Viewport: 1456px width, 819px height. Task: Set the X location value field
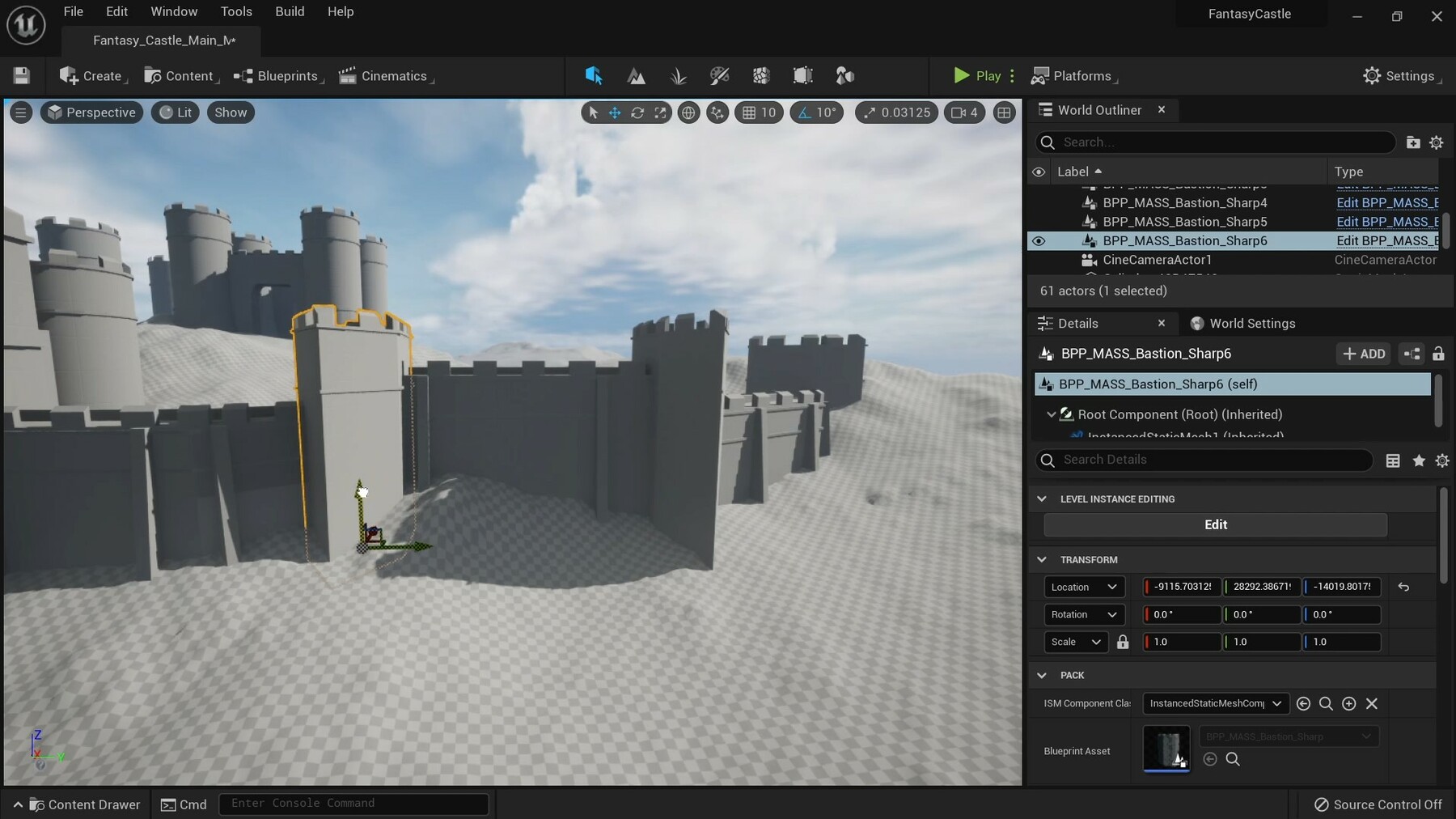click(1181, 587)
